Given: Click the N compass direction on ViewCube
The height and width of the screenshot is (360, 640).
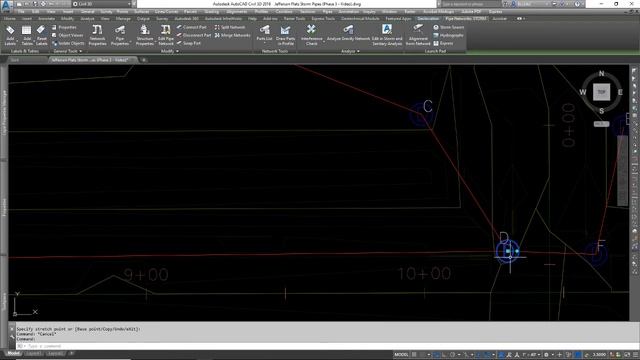Looking at the screenshot, I should [x=601, y=73].
